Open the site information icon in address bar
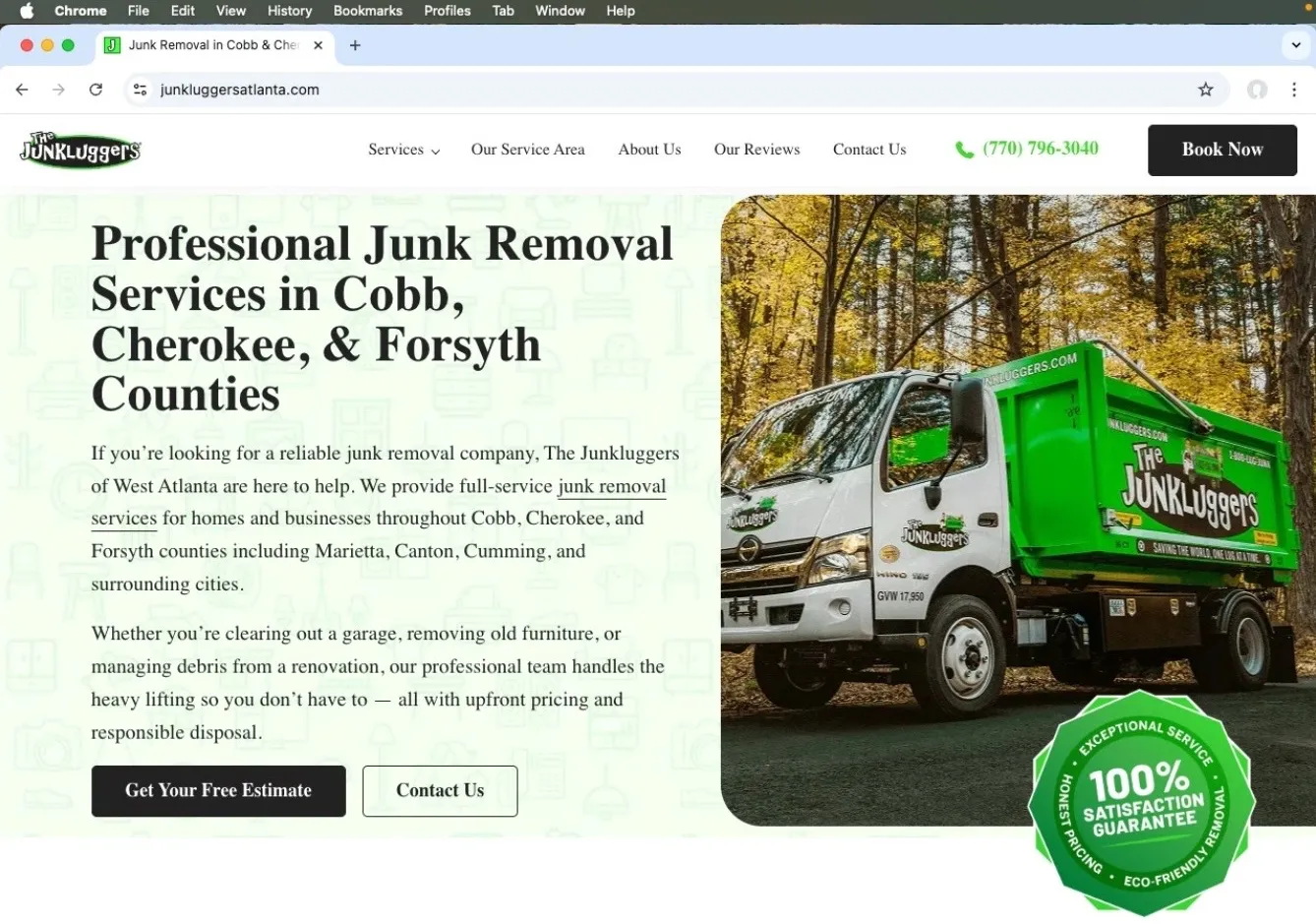 tap(140, 90)
